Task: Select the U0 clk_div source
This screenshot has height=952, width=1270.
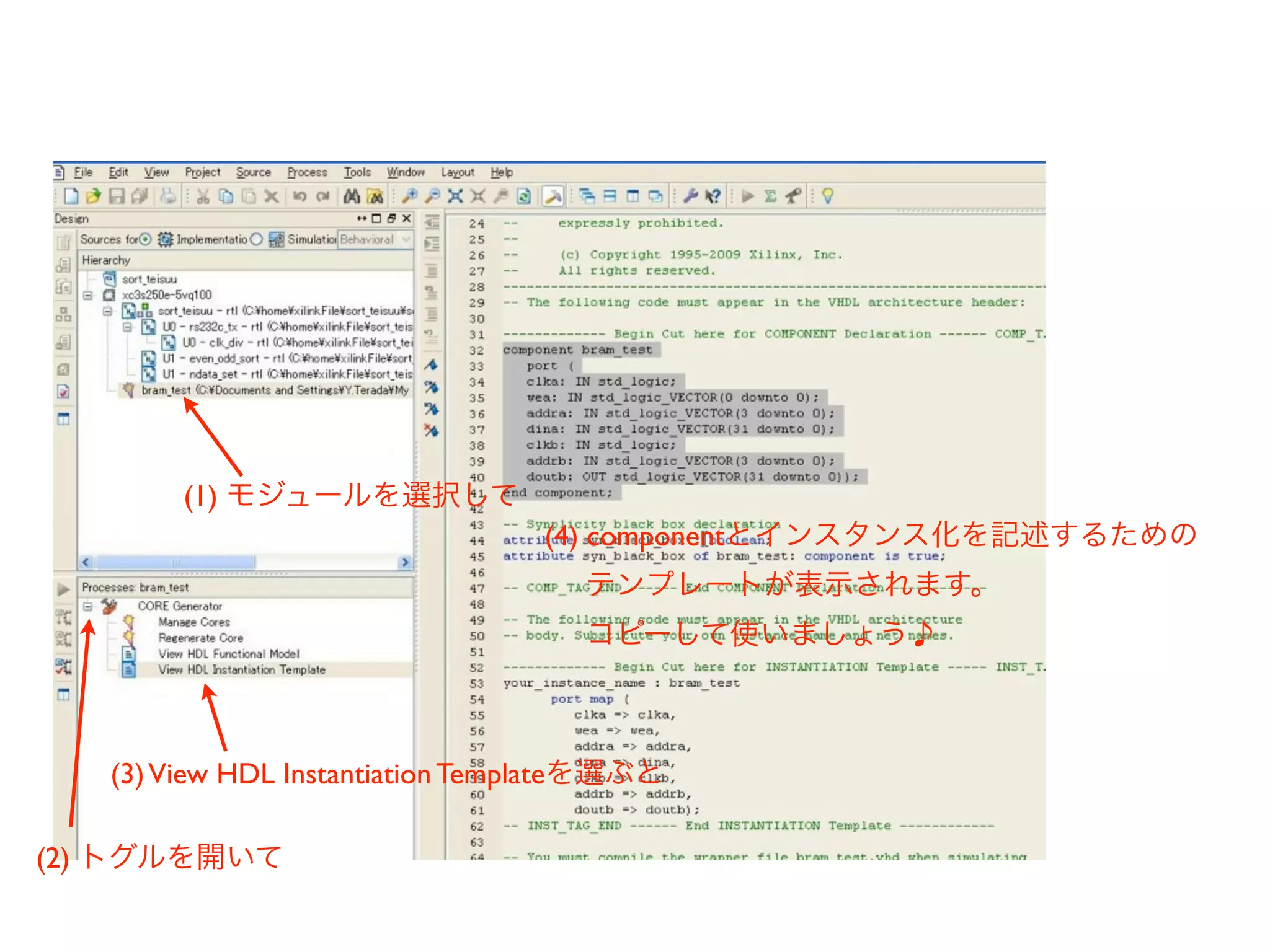Action: pyautogui.click(x=288, y=343)
